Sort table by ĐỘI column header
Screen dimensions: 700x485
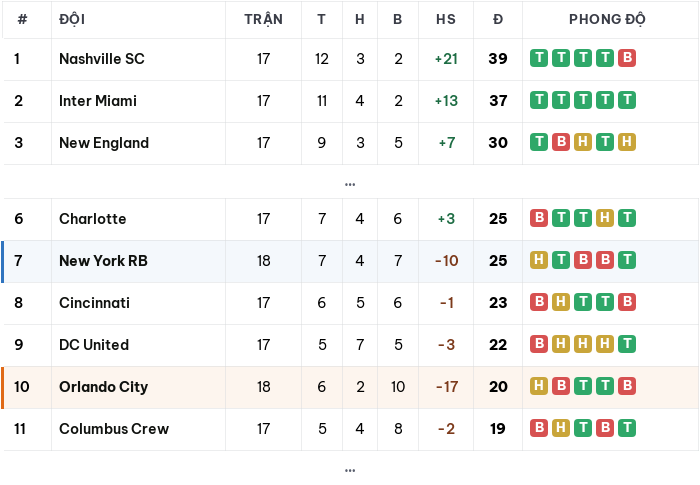(72, 19)
